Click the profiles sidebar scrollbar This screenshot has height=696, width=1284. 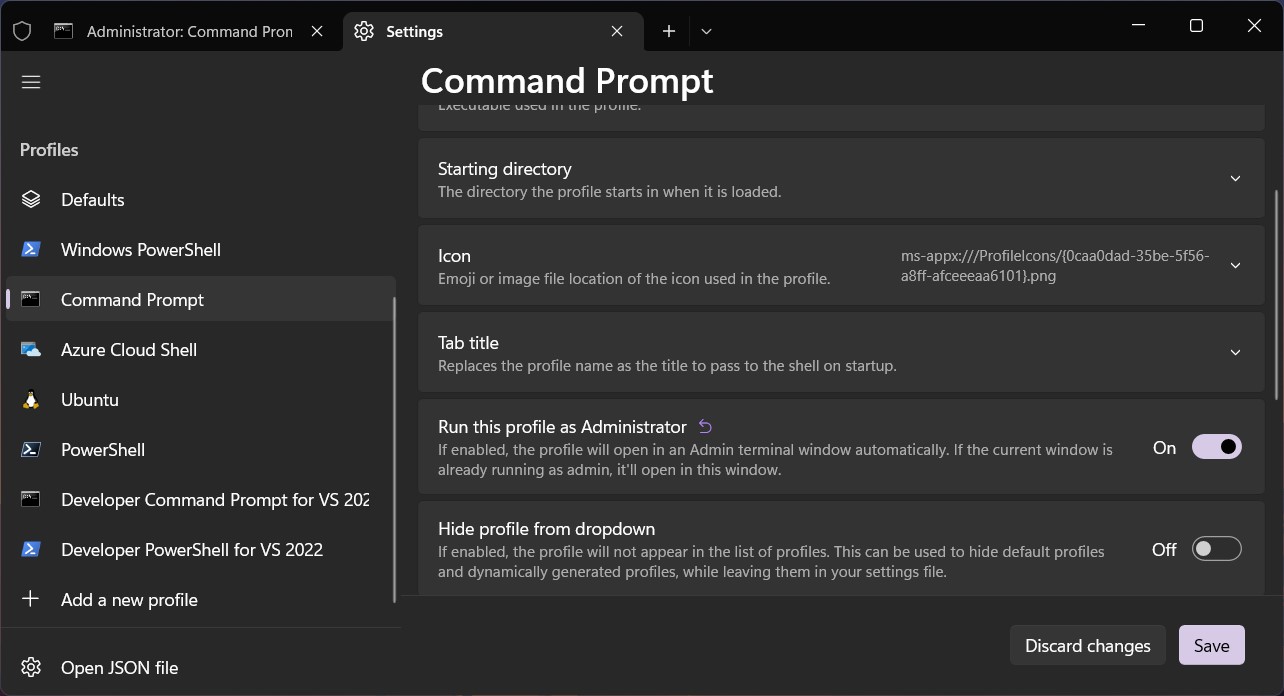tap(395, 450)
